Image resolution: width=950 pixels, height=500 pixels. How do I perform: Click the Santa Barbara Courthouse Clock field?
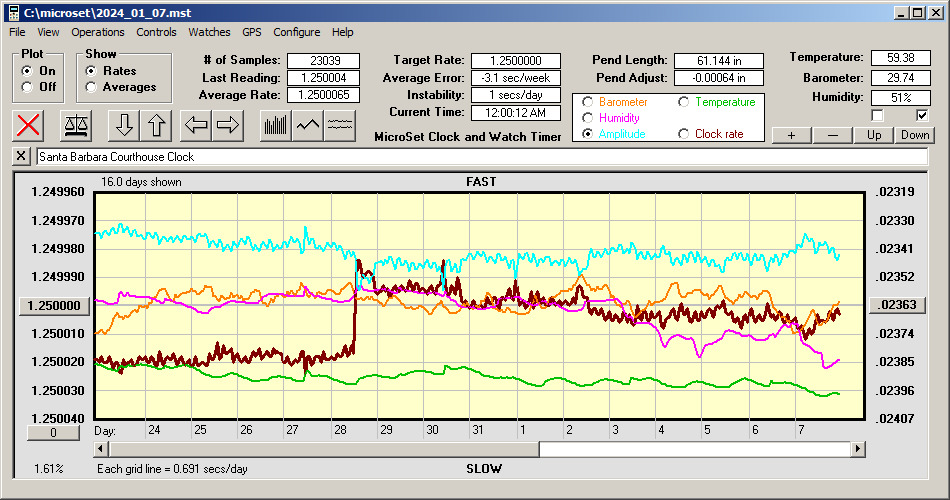click(480, 157)
